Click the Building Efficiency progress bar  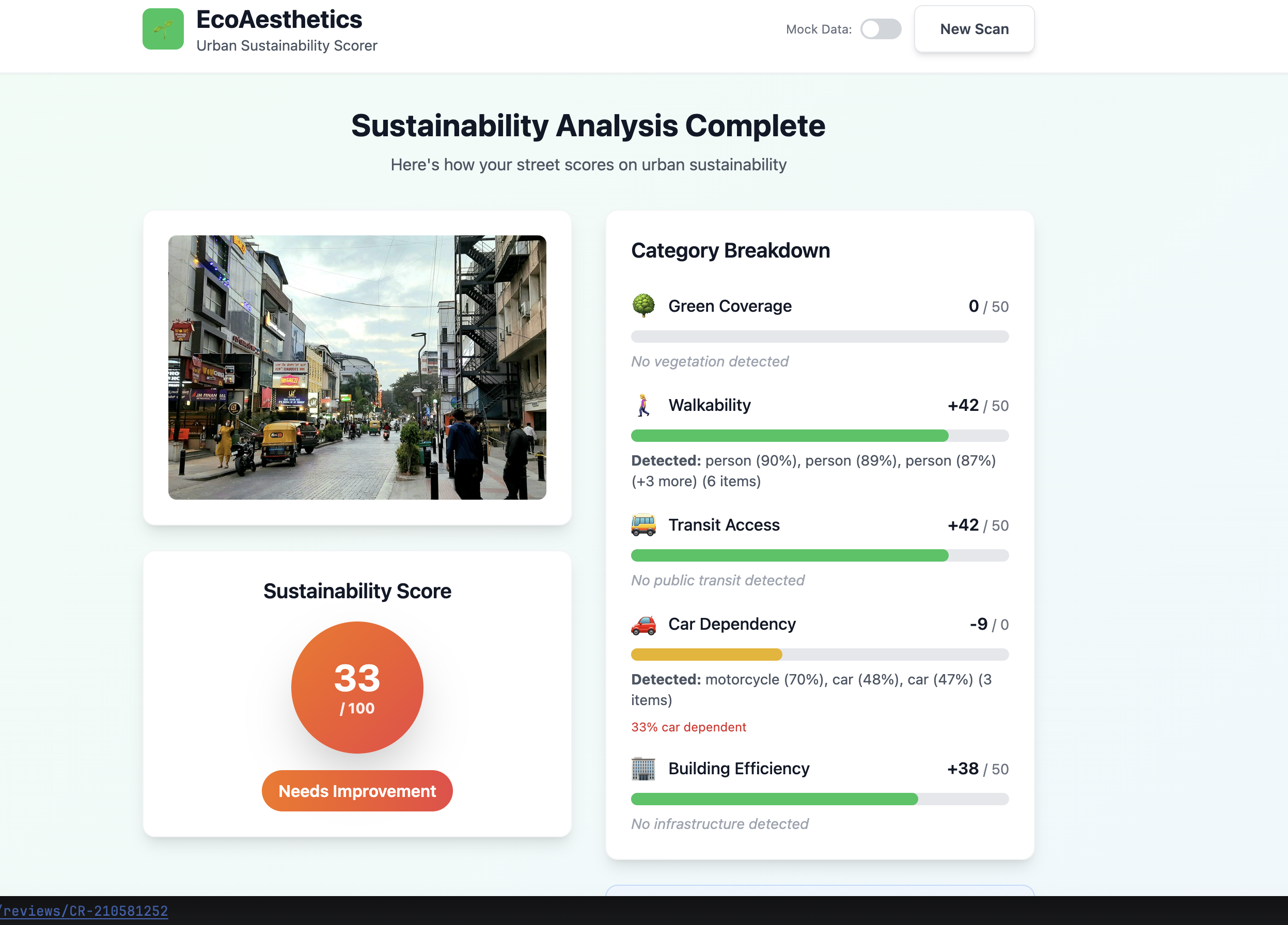tap(819, 799)
